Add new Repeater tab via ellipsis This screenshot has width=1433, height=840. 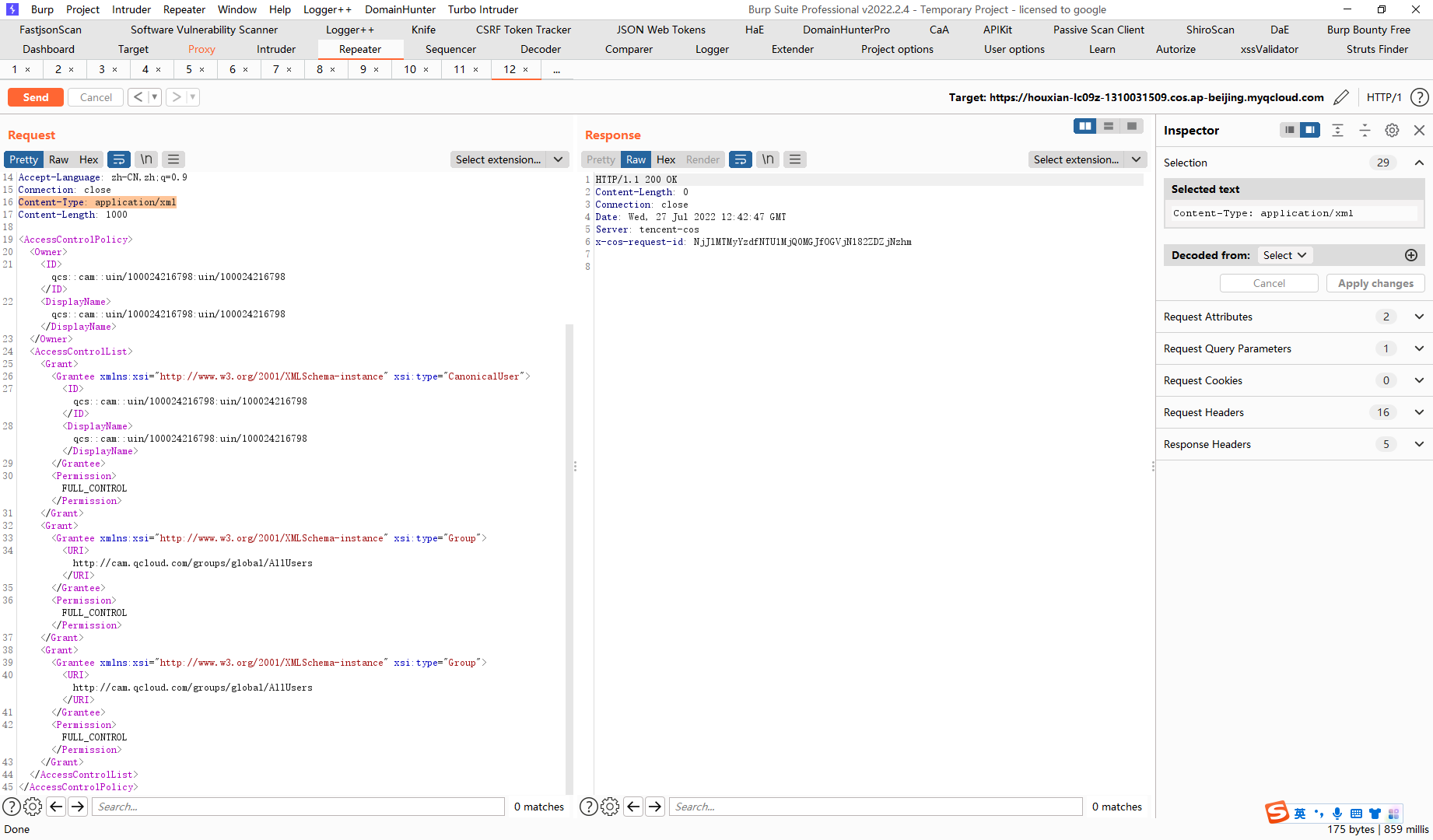click(x=556, y=69)
